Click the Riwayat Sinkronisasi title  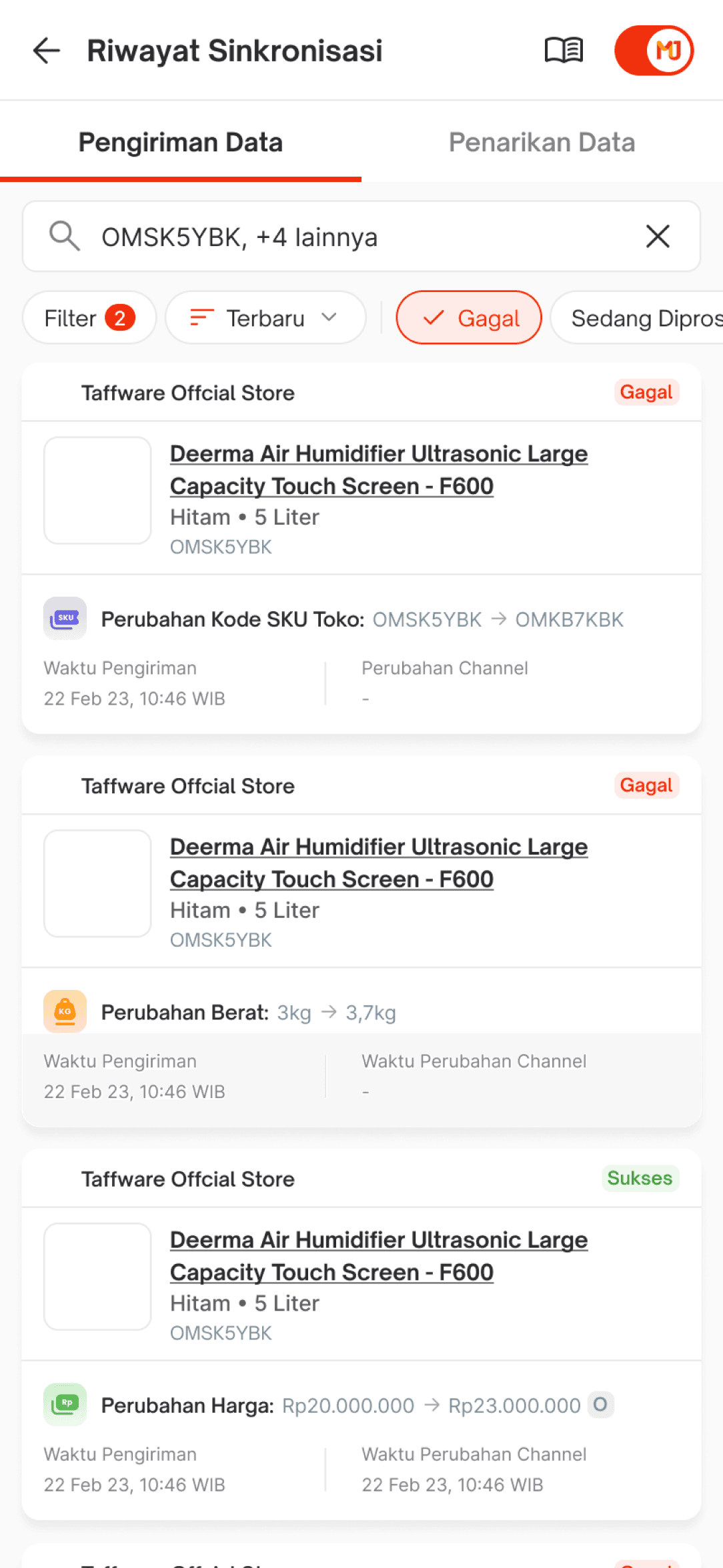click(235, 51)
